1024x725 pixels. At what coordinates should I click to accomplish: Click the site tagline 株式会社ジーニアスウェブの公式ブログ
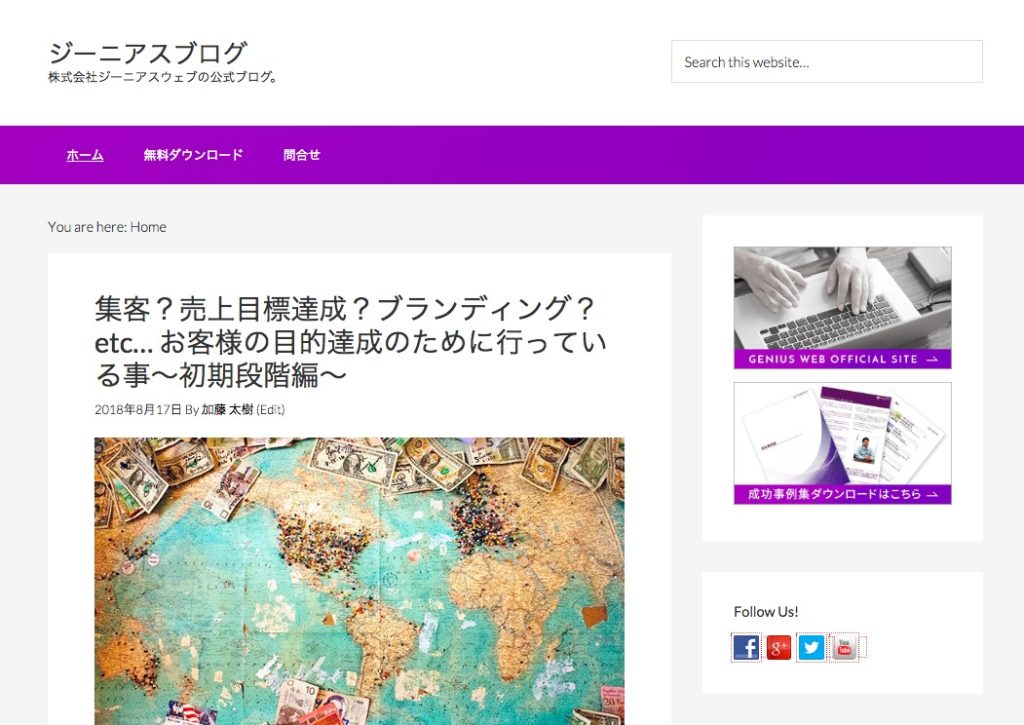[164, 77]
